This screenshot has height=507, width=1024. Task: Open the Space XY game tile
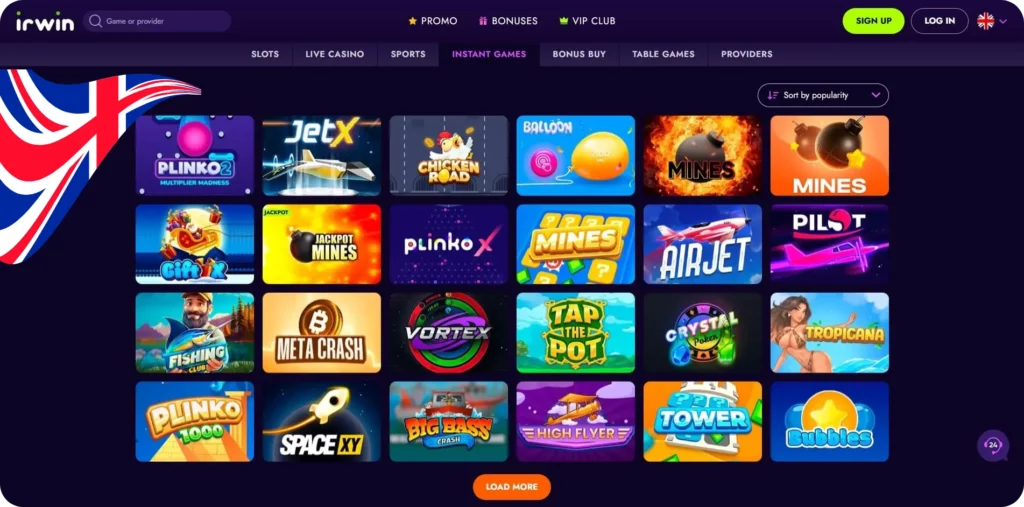click(x=321, y=421)
